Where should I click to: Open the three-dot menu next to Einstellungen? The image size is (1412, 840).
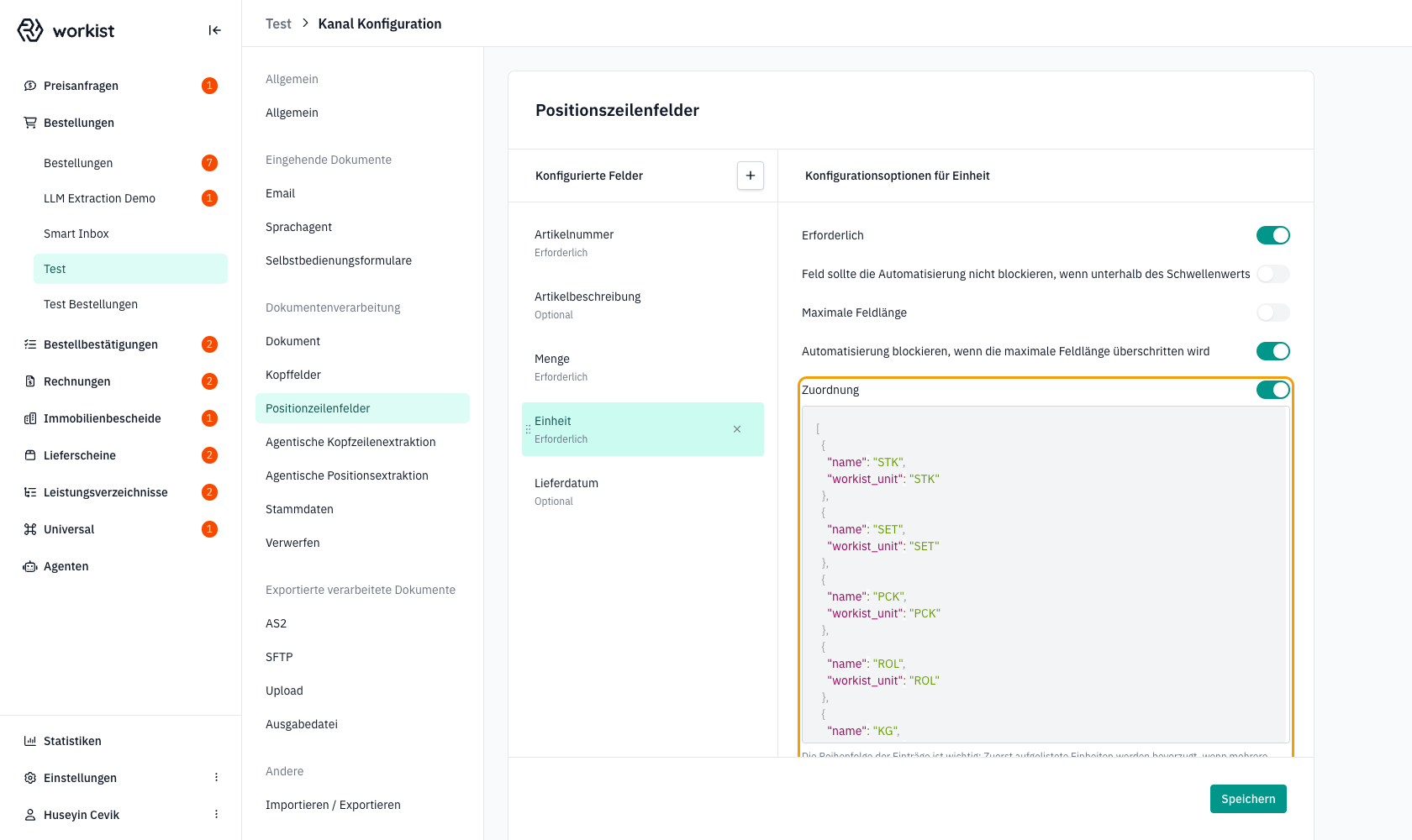pyautogui.click(x=216, y=778)
